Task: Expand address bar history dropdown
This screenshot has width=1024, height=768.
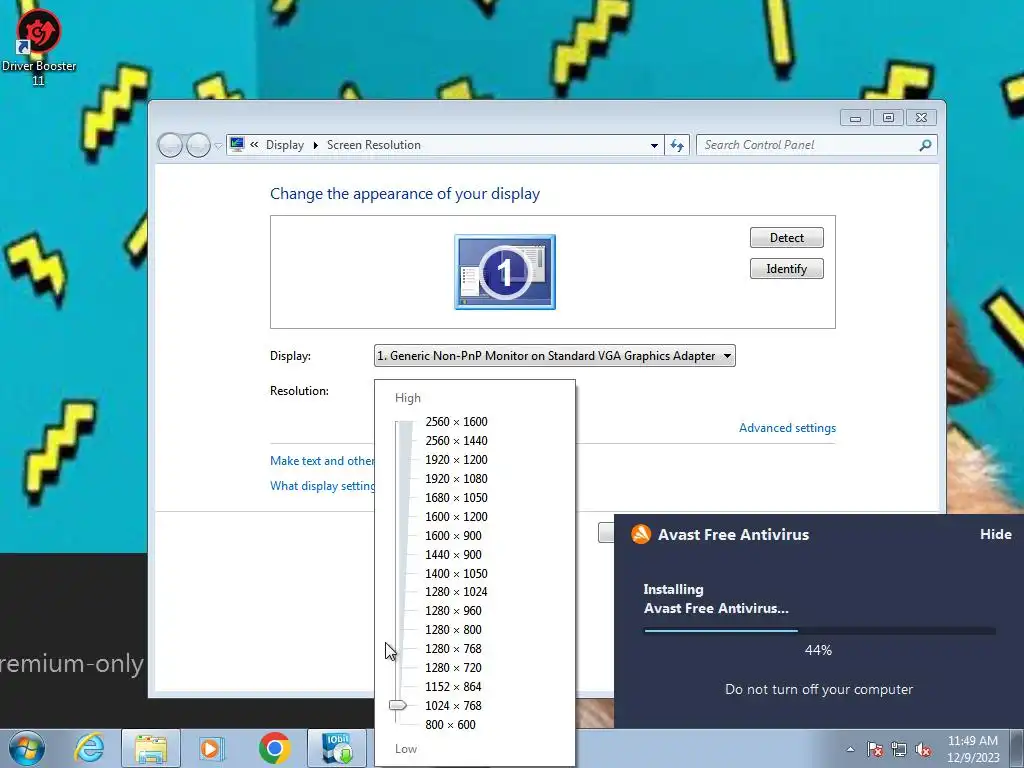Action: coord(654,146)
